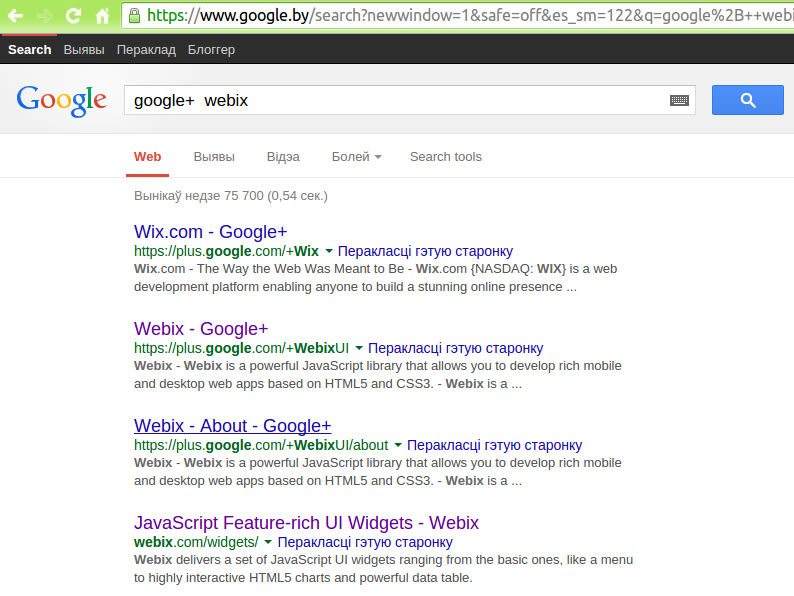794x596 pixels.
Task: Click the browser back arrow
Action: click(x=15, y=16)
